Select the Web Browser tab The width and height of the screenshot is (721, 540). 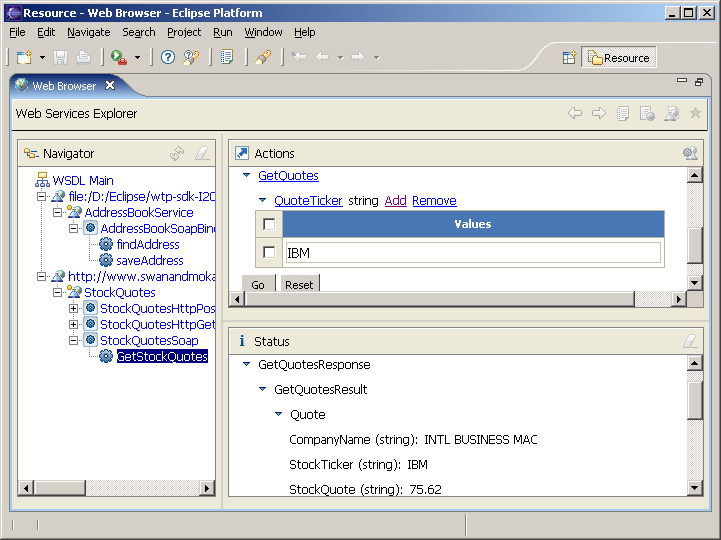click(x=64, y=86)
